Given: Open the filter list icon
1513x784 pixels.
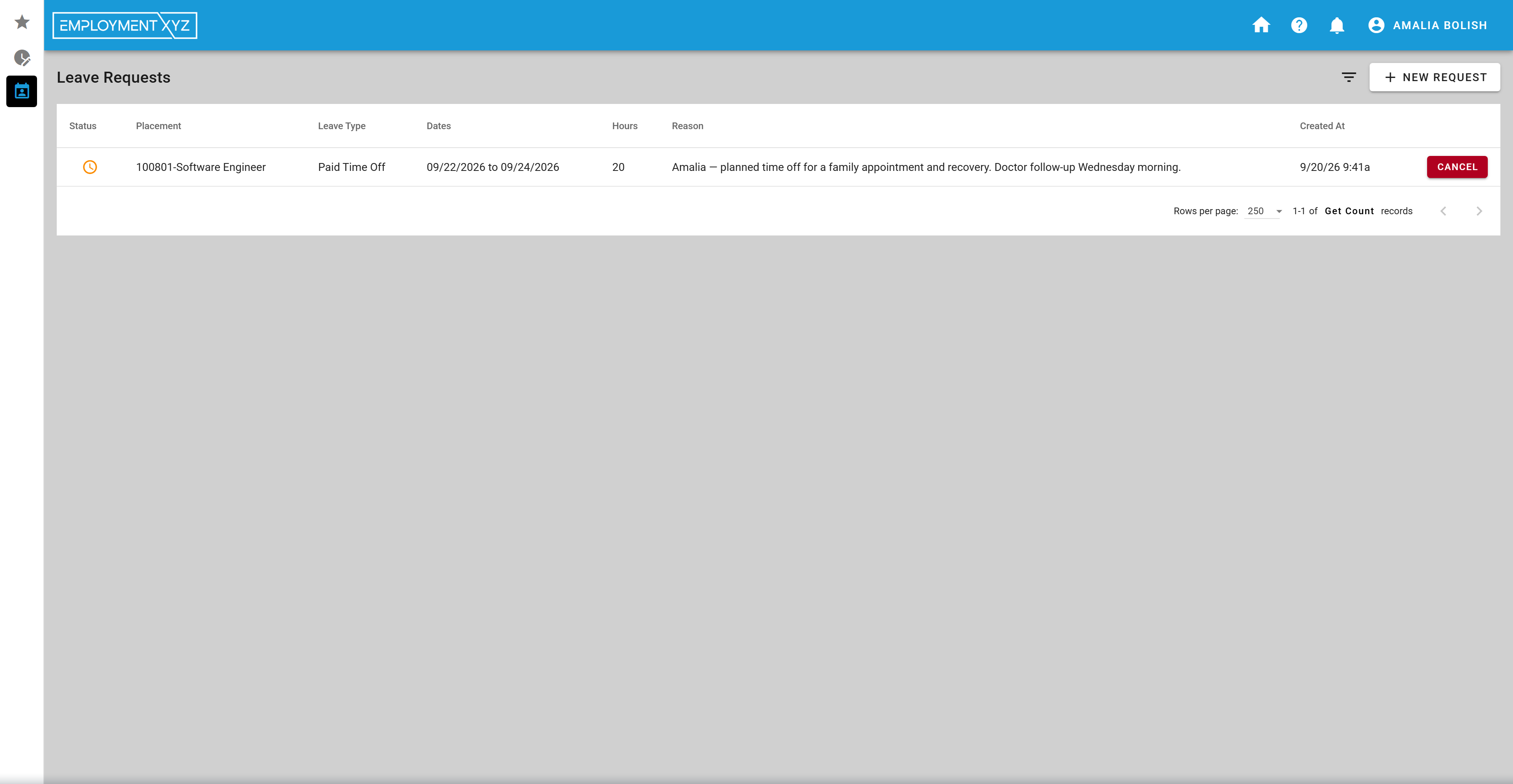Looking at the screenshot, I should (1349, 77).
